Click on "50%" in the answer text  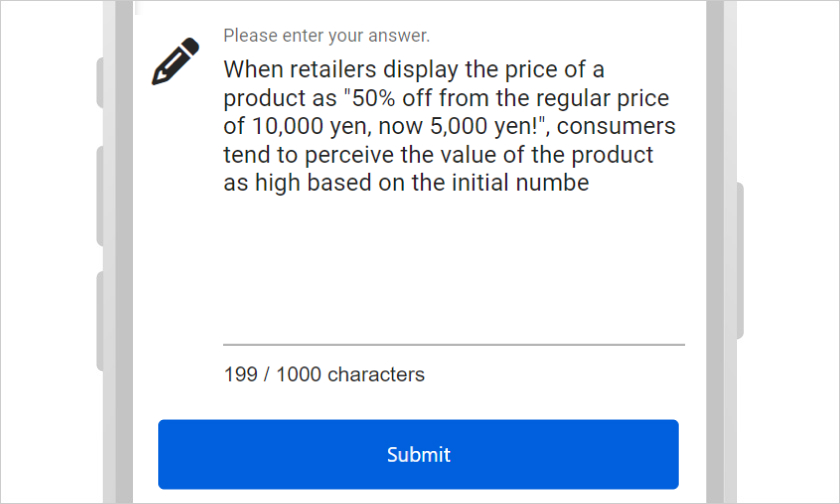coord(368,99)
